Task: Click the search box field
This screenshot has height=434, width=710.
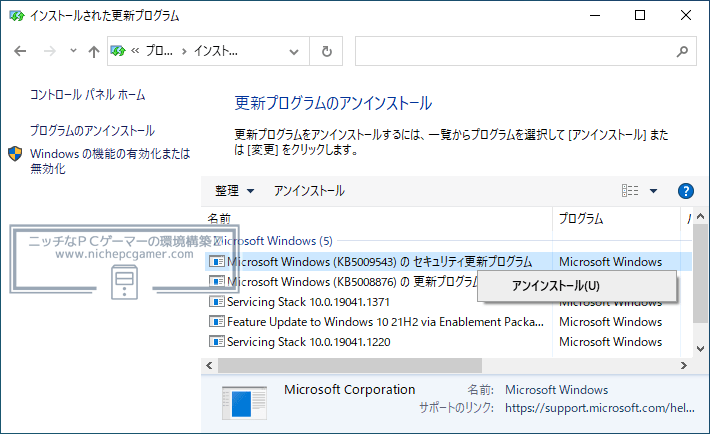Action: [x=516, y=51]
